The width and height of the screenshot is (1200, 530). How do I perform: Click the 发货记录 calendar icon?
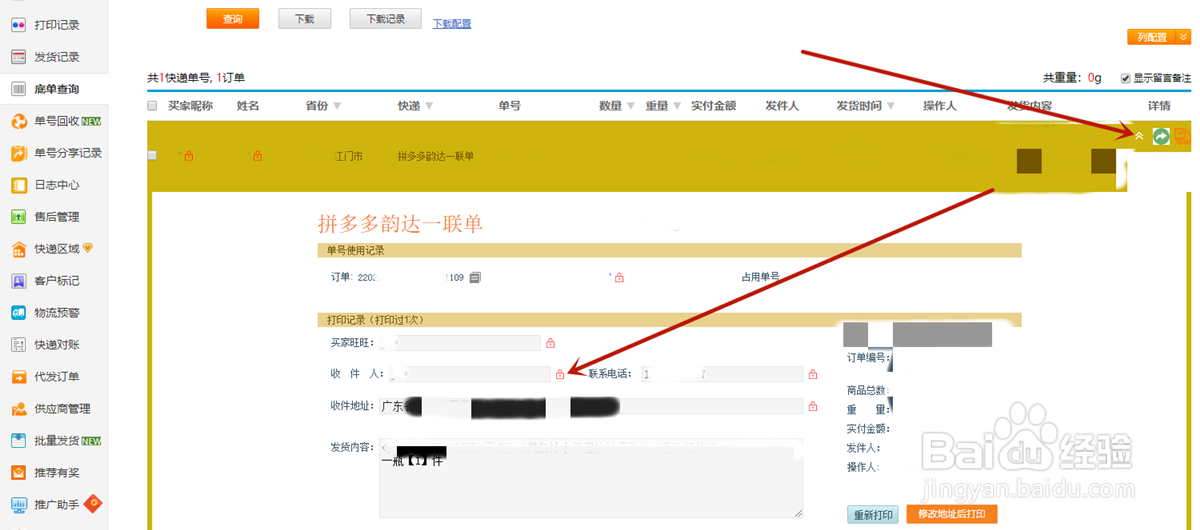[18, 57]
